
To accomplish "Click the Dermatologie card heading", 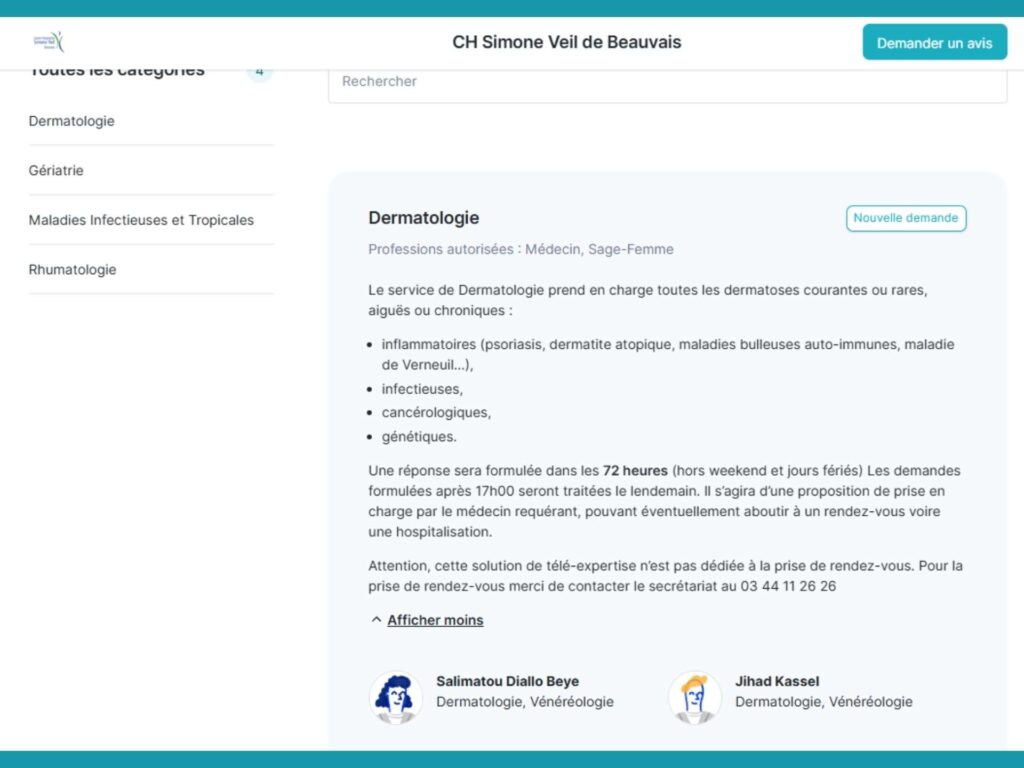I will pos(424,218).
